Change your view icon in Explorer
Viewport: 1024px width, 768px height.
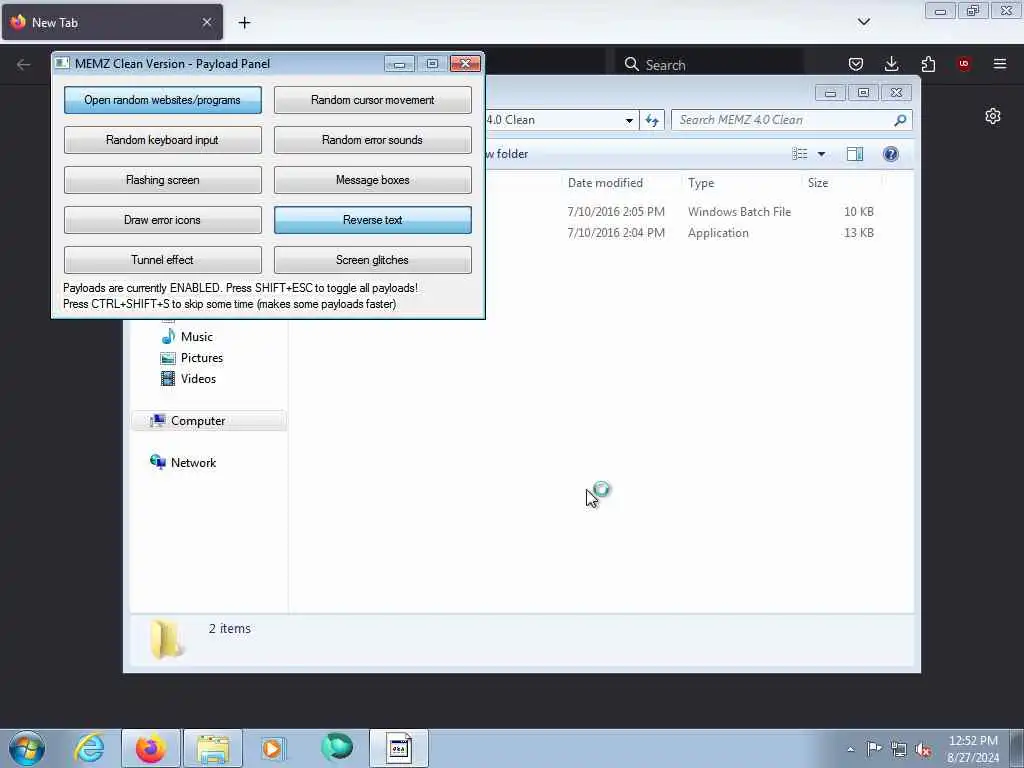tap(800, 154)
